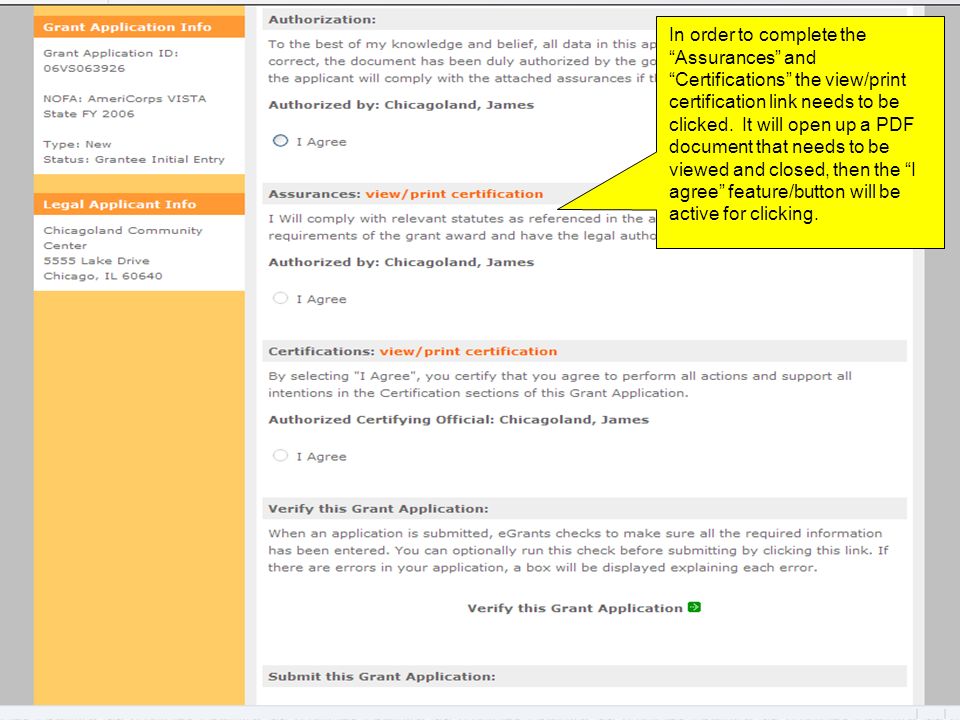This screenshot has height=720, width=960.
Task: Click Grant Application Info sidebar header
Action: [139, 27]
